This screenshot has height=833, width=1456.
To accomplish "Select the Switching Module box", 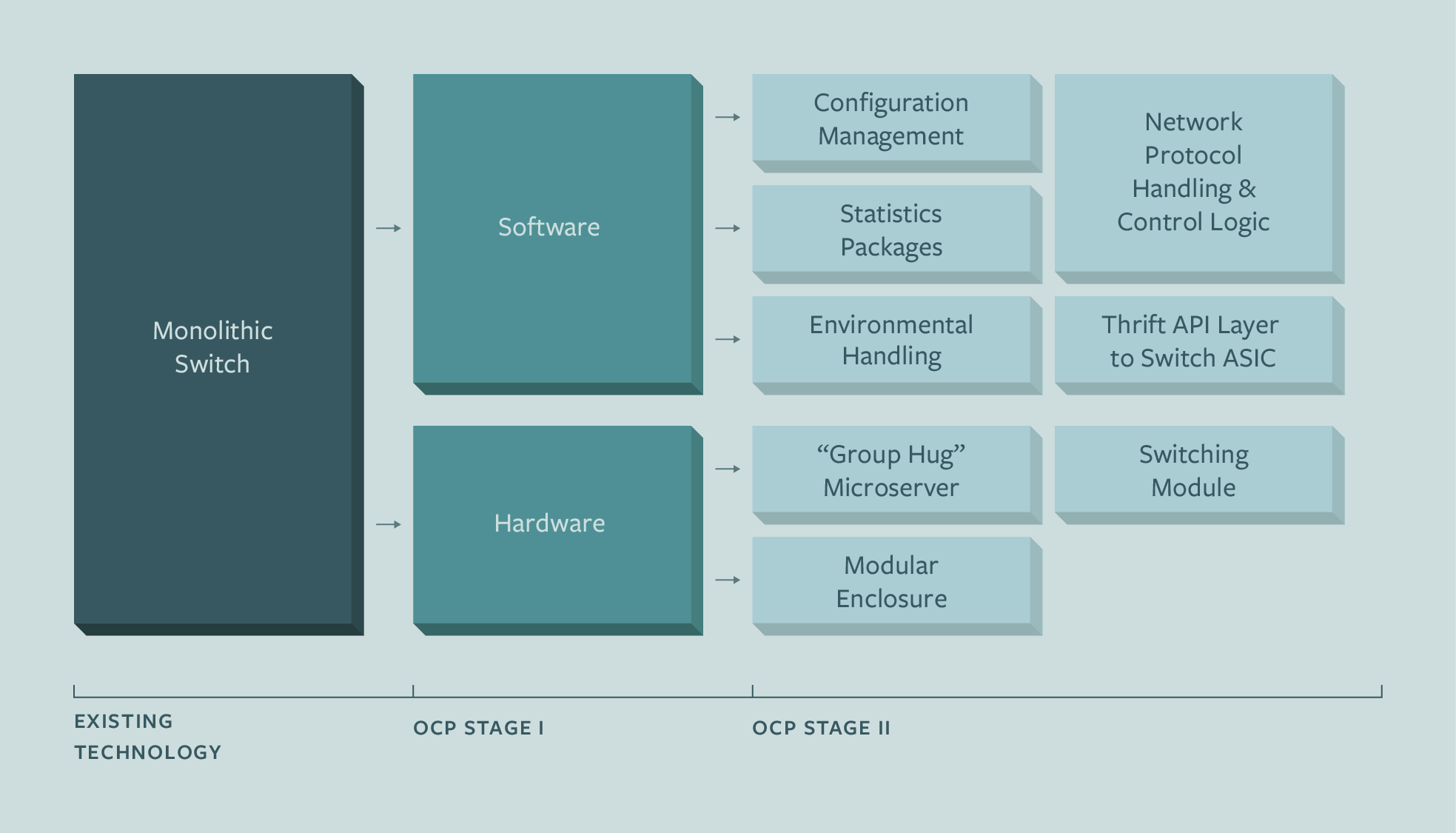I will tap(1199, 475).
